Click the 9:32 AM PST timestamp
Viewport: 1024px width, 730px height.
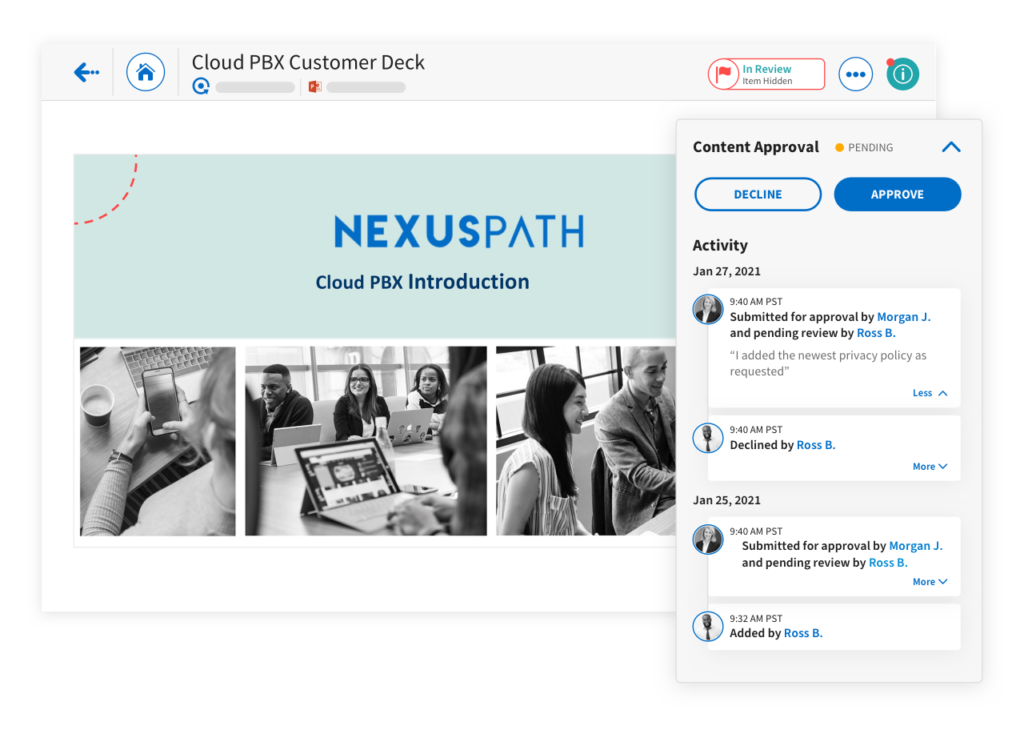pos(756,618)
